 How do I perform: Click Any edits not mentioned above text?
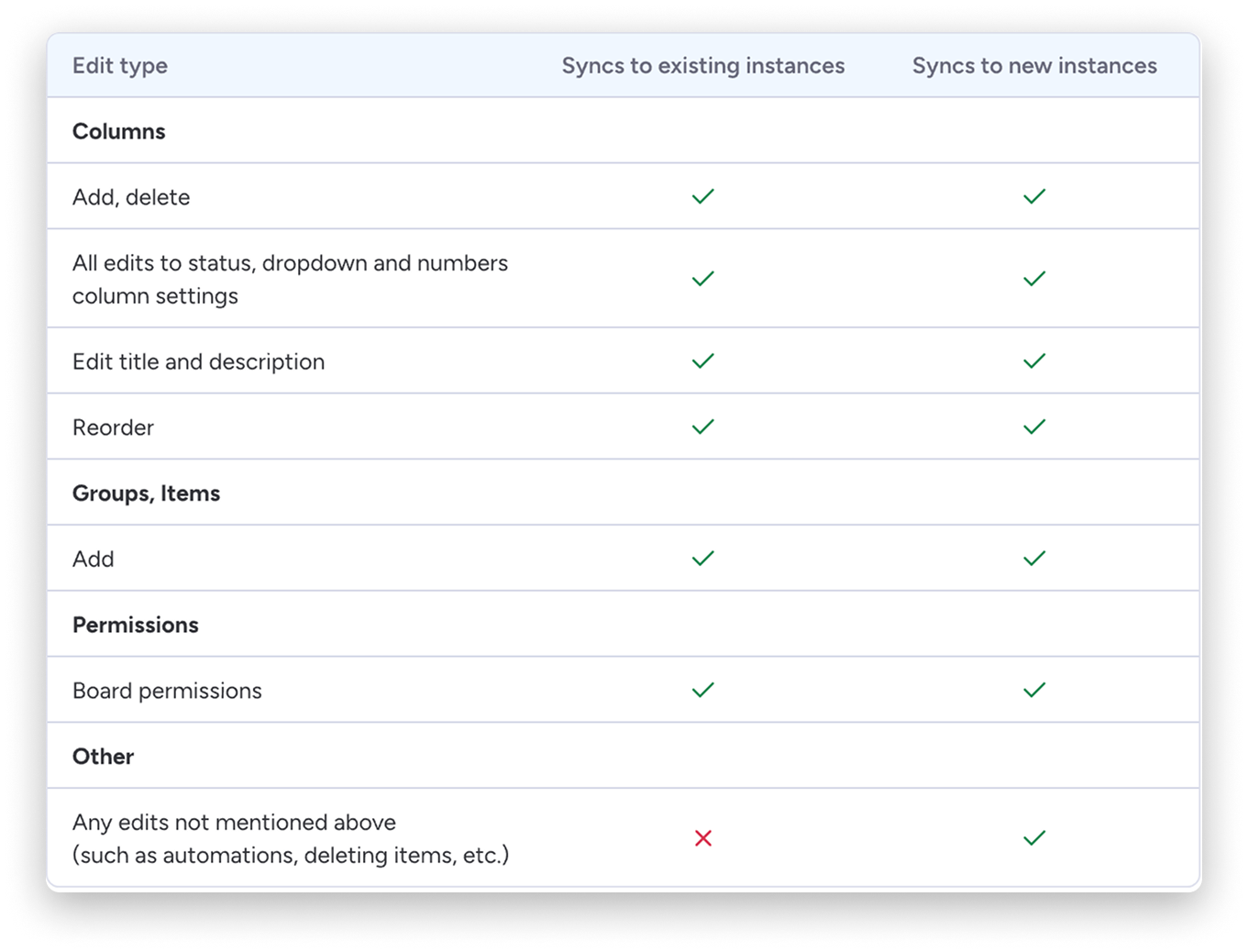pos(235,823)
